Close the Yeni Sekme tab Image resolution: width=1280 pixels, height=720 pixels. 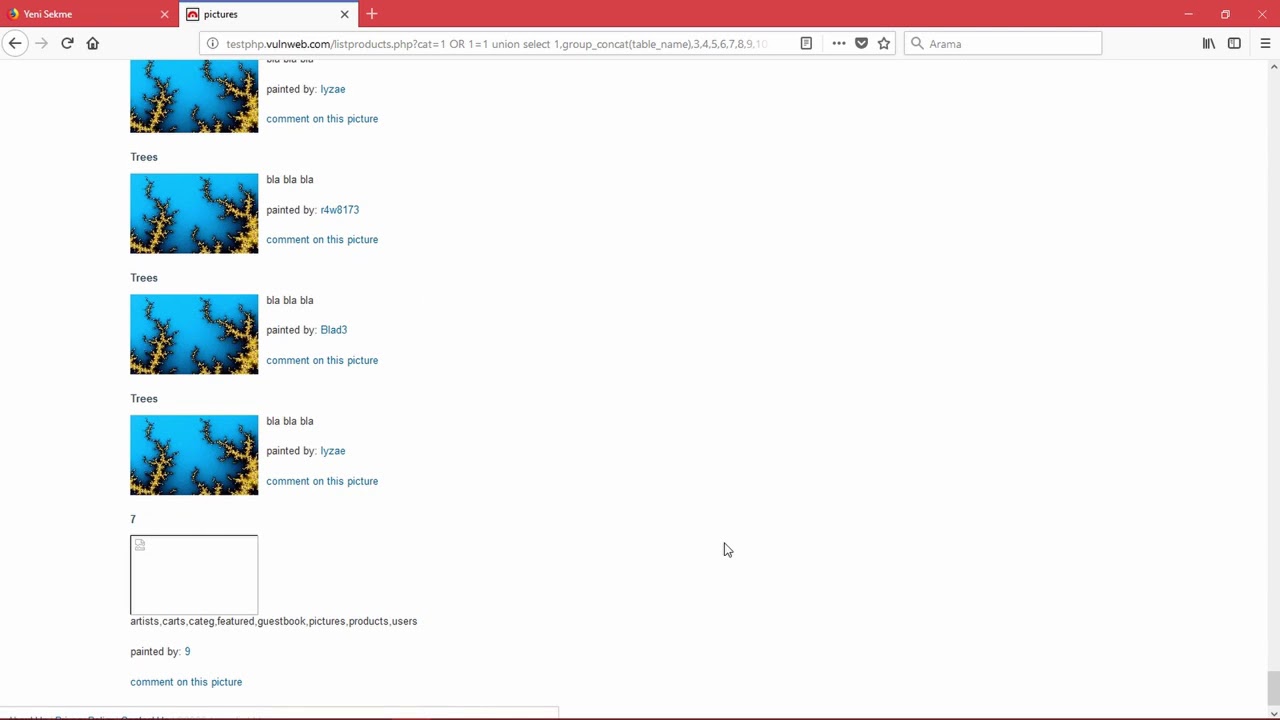point(165,14)
